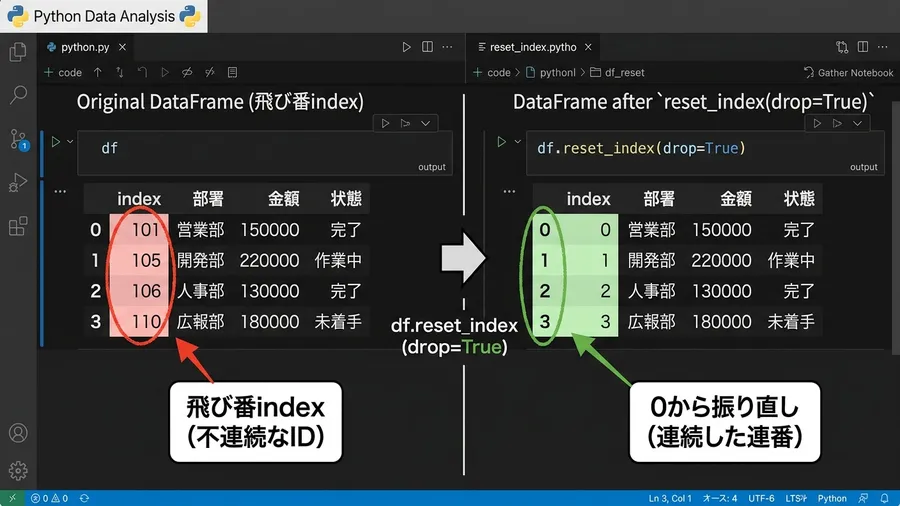
Task: Expand run options chevron beside df cell
Action: click(x=70, y=142)
